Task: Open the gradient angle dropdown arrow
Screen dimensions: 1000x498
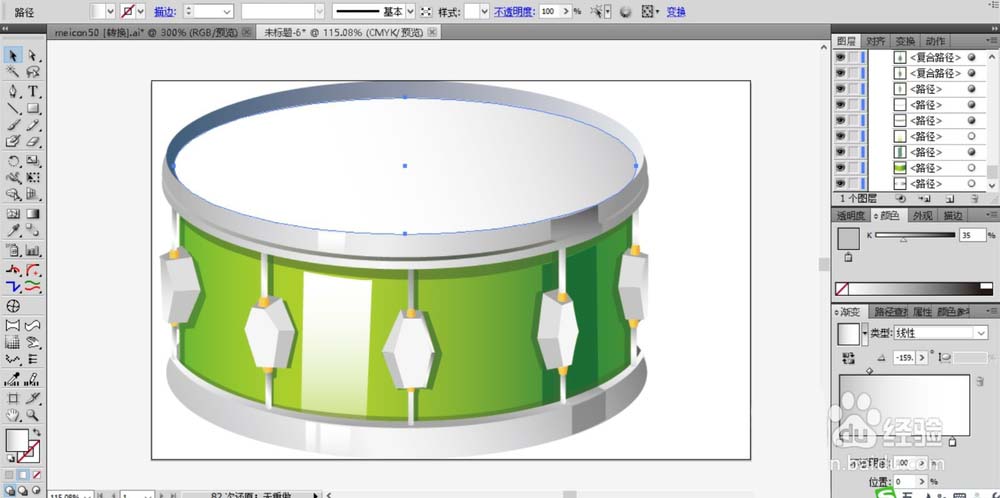Action: coord(921,358)
